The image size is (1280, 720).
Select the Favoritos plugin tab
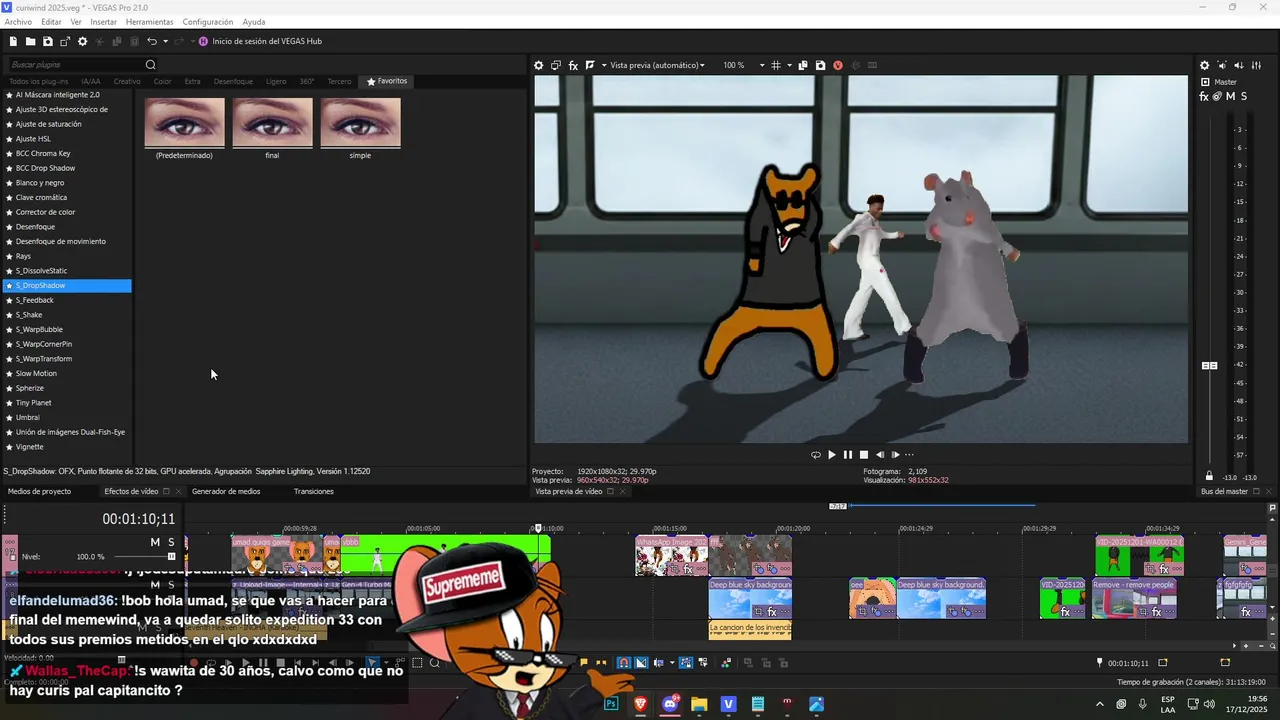[x=387, y=81]
